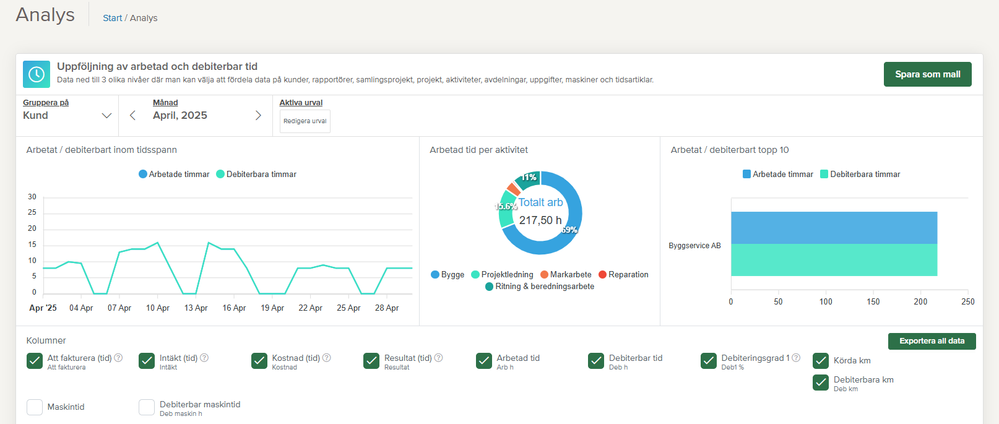Image resolution: width=999 pixels, height=424 pixels.
Task: Follow the Start breadcrumb link
Action: (x=112, y=18)
